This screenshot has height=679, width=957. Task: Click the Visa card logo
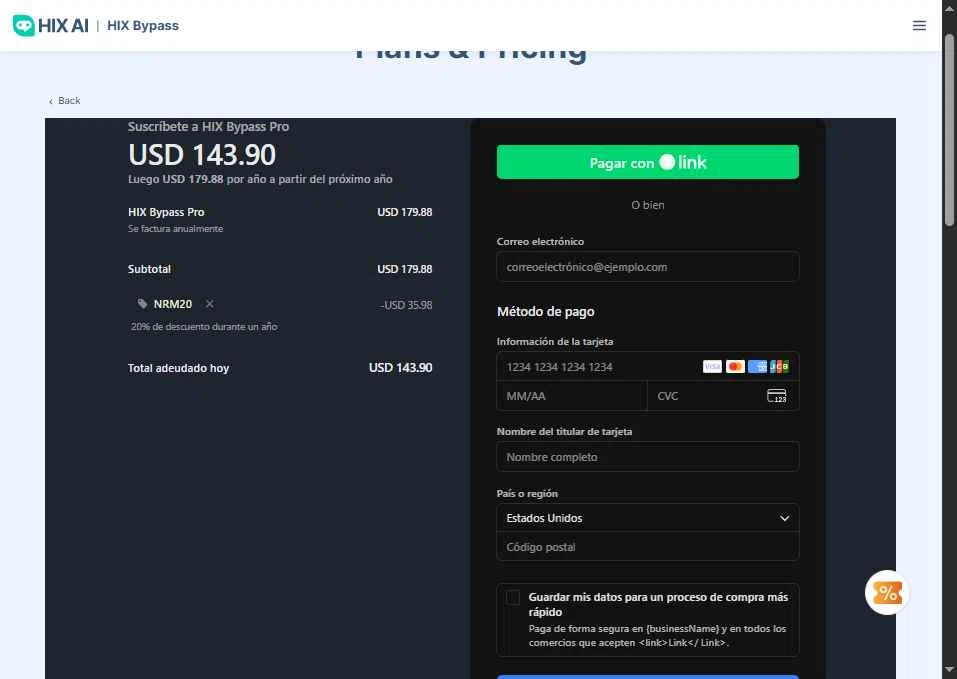point(712,367)
